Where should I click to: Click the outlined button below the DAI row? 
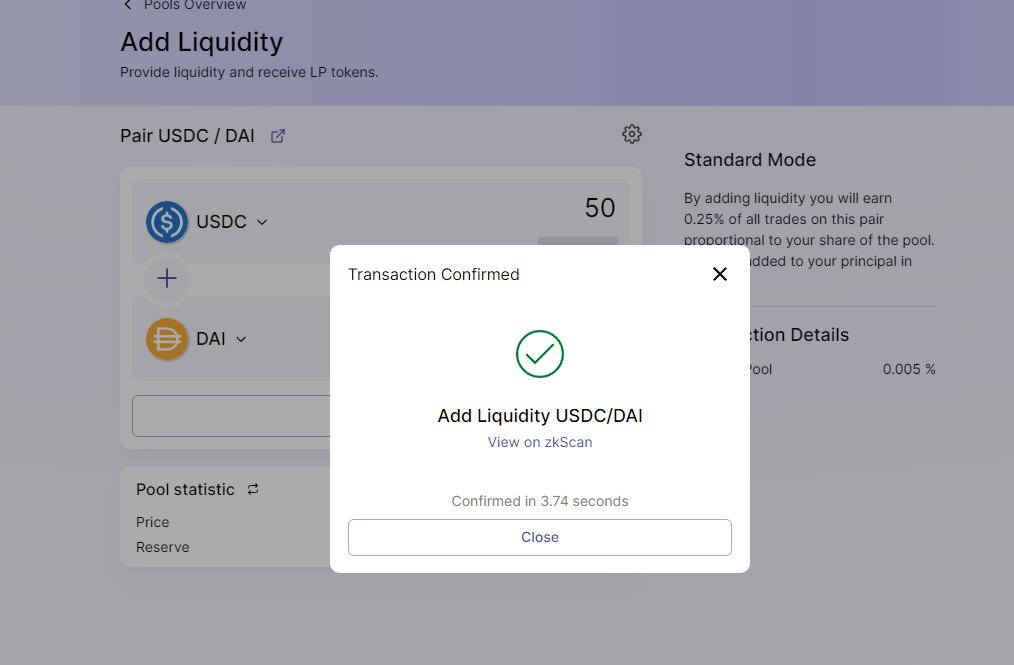click(x=232, y=416)
